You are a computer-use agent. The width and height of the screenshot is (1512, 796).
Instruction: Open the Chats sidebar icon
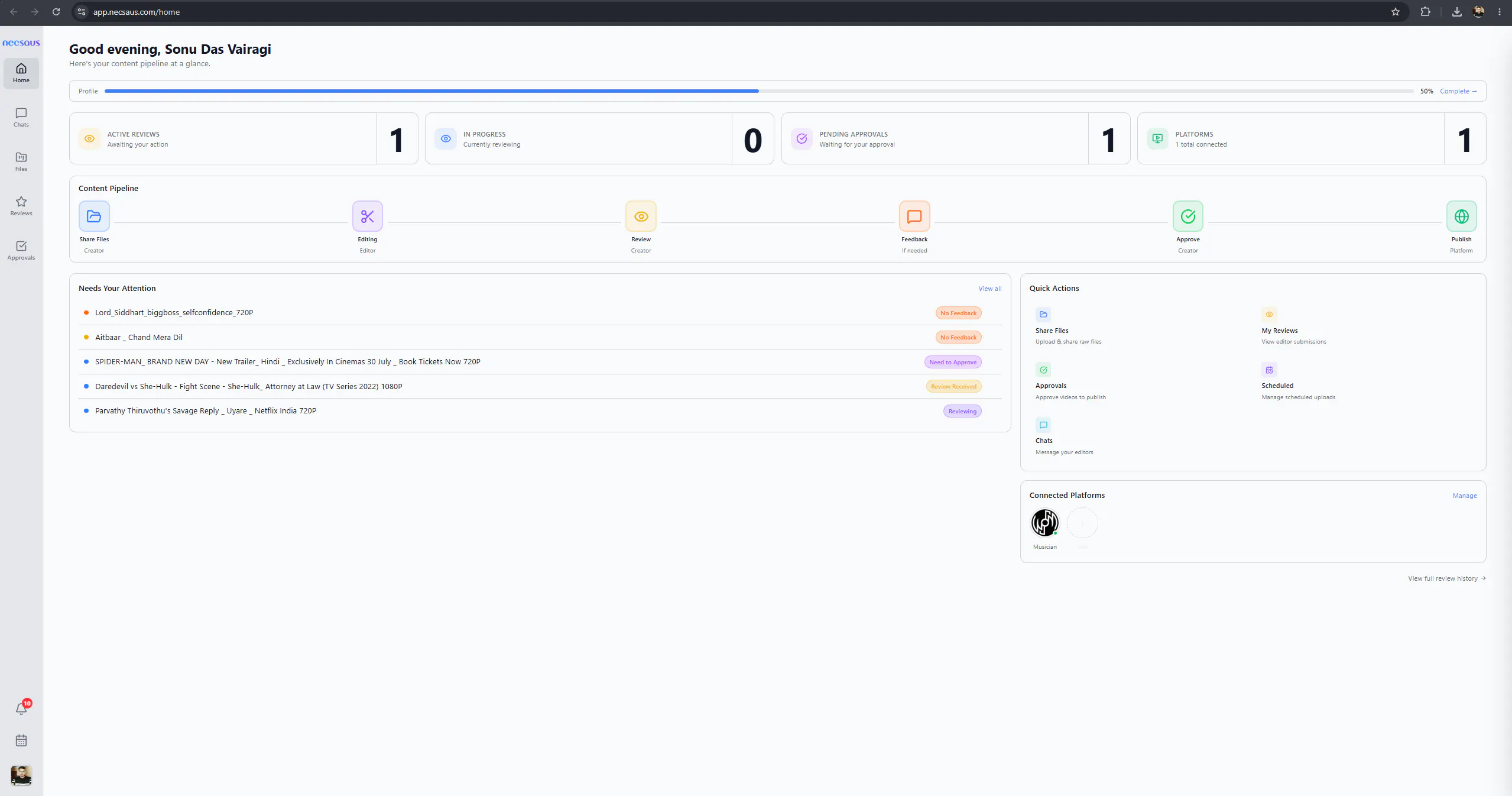pos(21,118)
